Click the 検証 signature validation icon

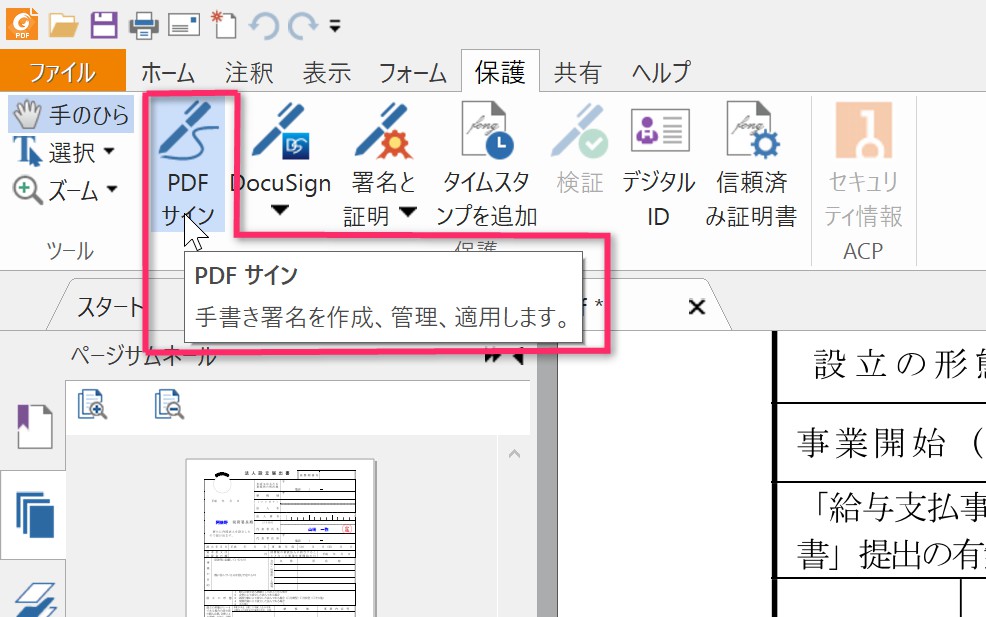pos(579,130)
